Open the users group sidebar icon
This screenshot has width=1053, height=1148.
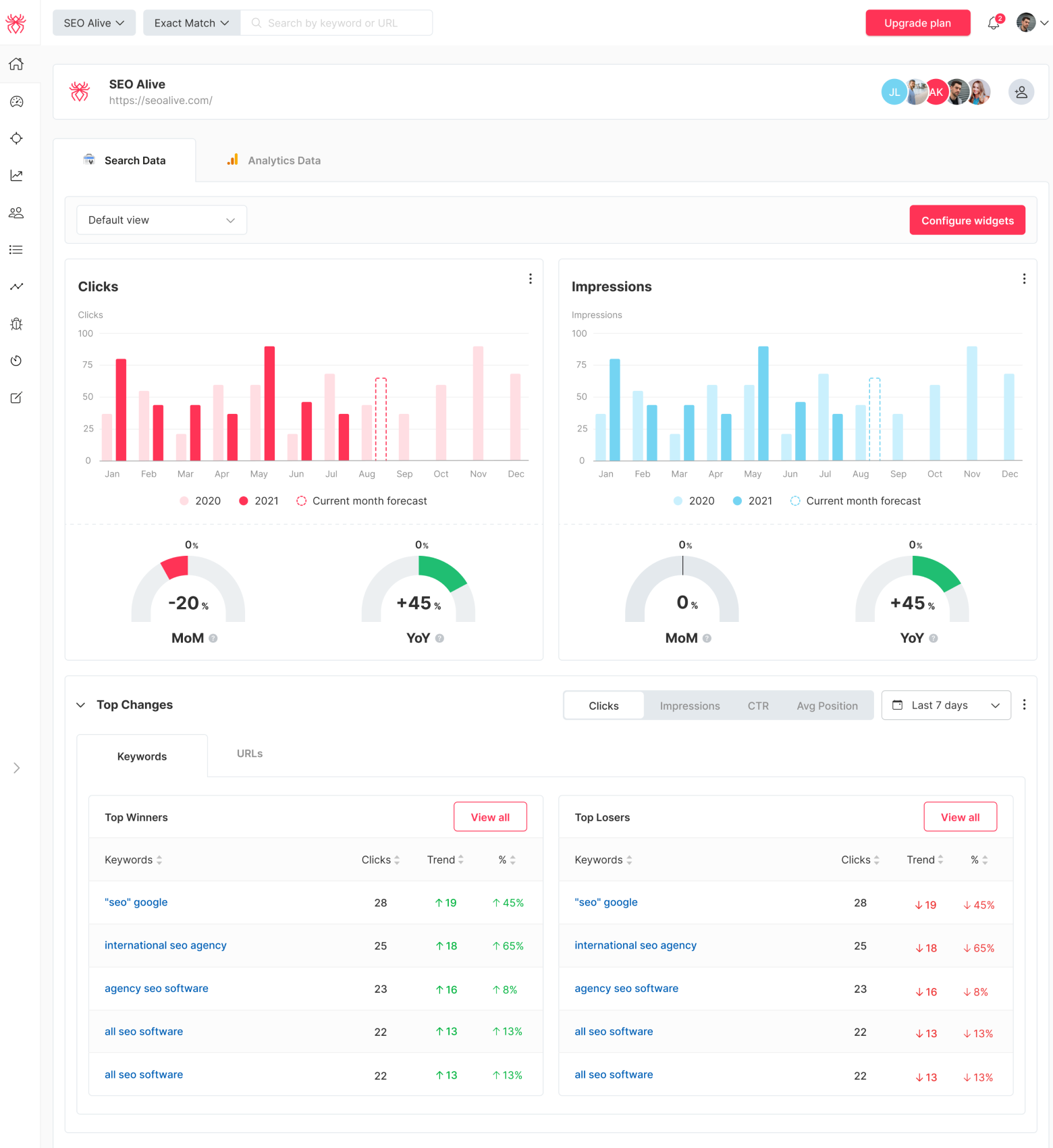point(16,213)
